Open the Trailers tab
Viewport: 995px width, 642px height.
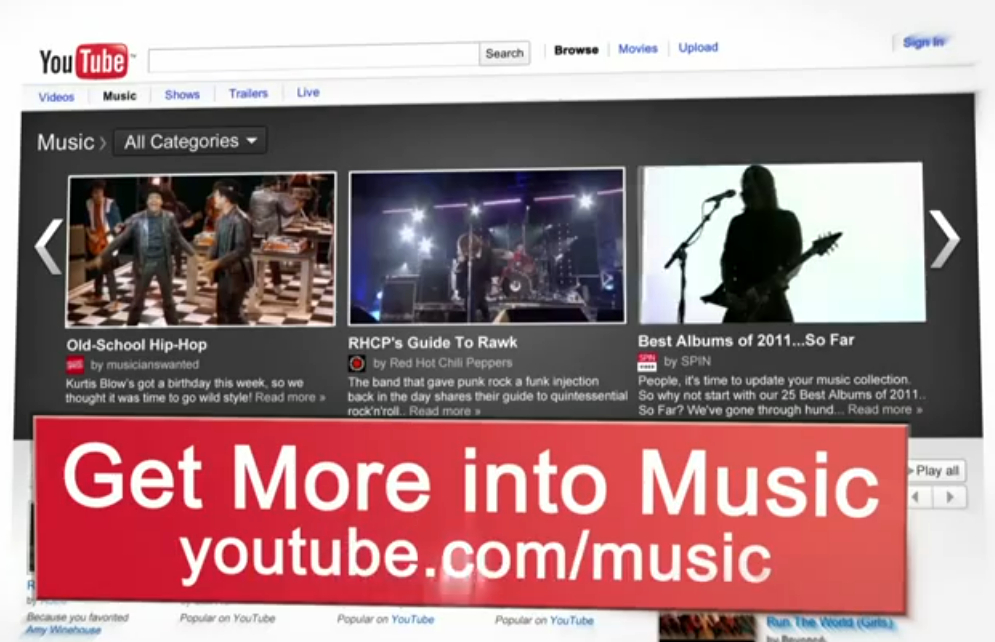[x=248, y=93]
